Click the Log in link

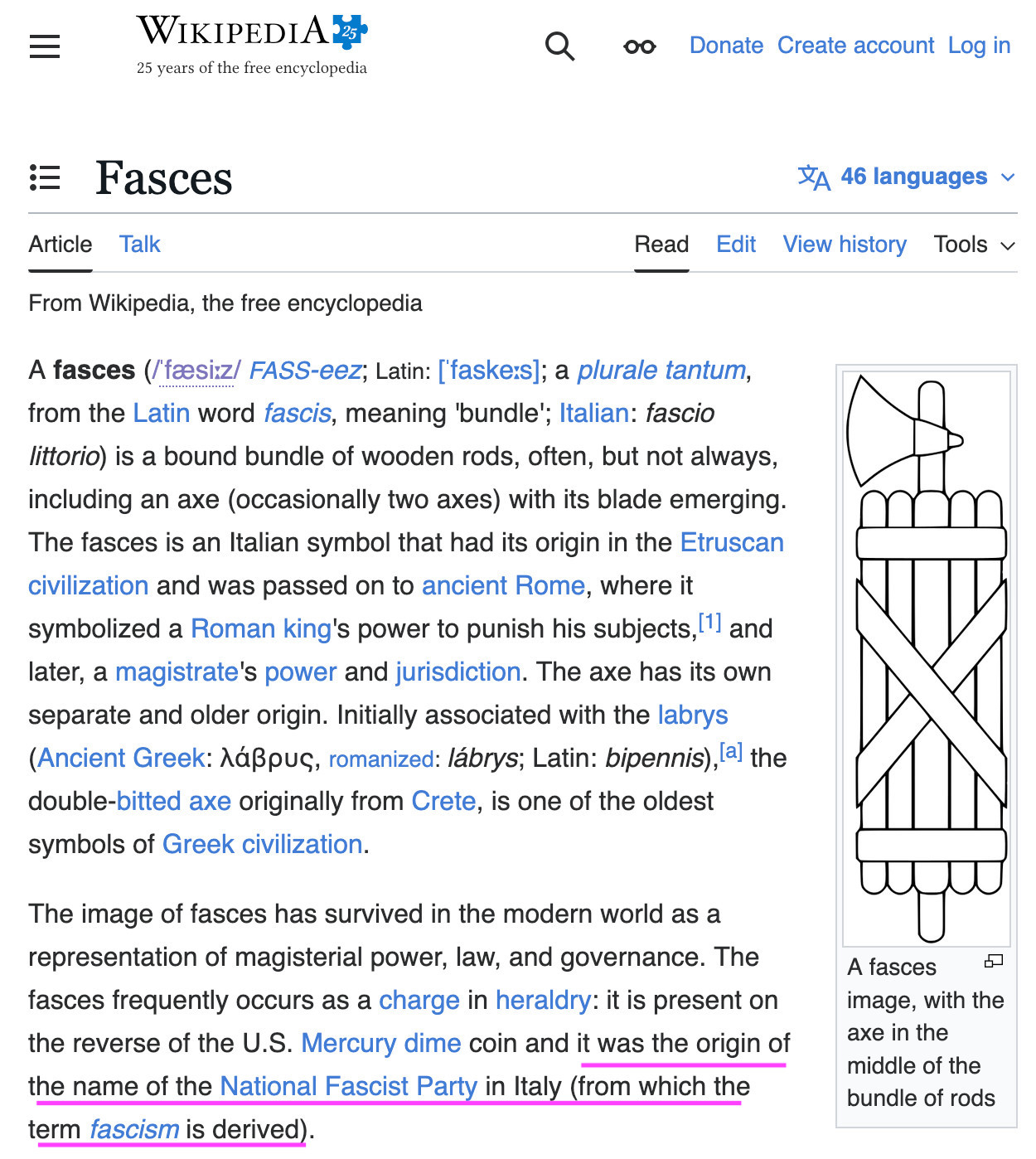pos(979,46)
